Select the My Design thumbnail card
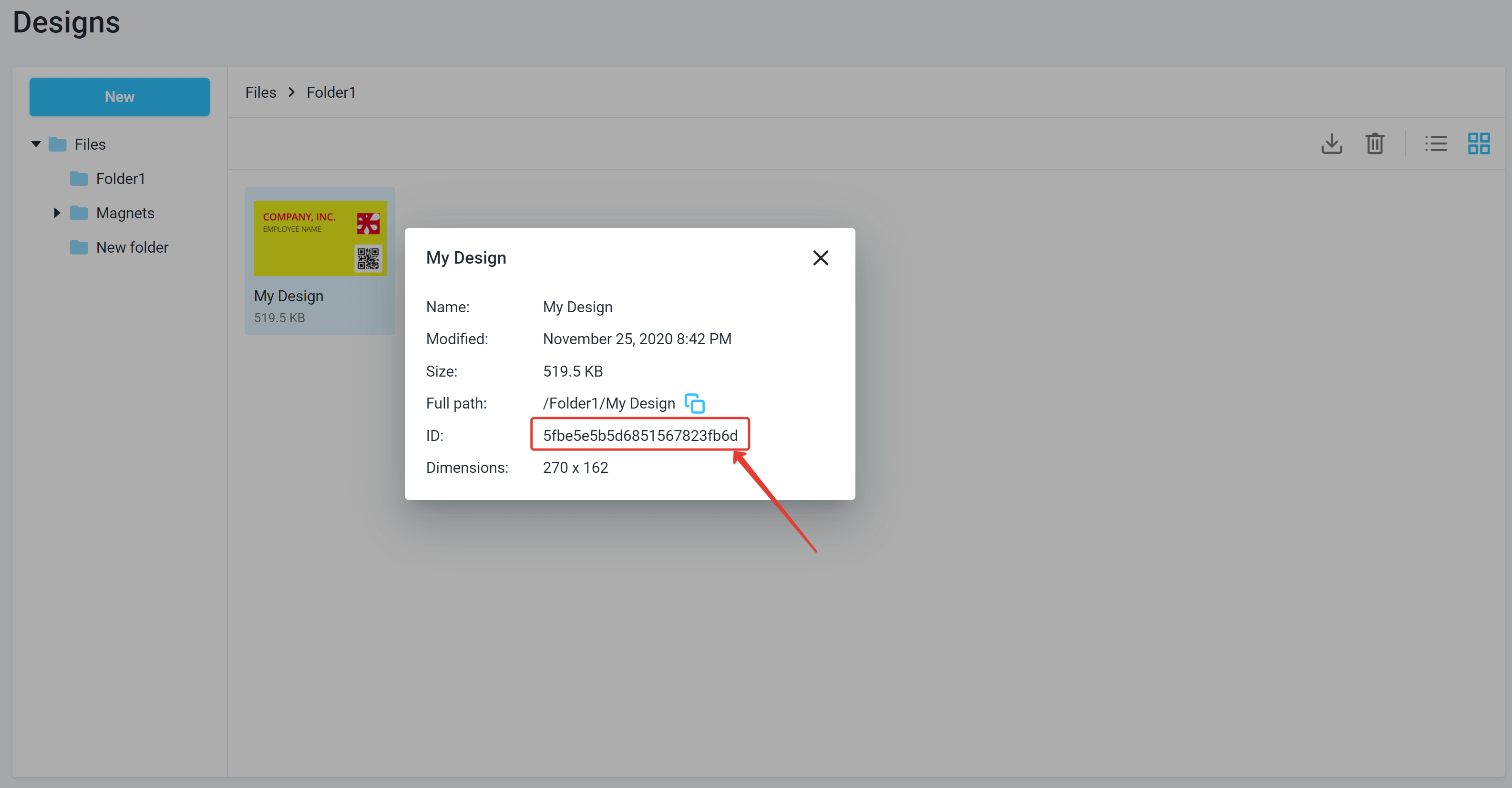The height and width of the screenshot is (788, 1512). point(320,261)
